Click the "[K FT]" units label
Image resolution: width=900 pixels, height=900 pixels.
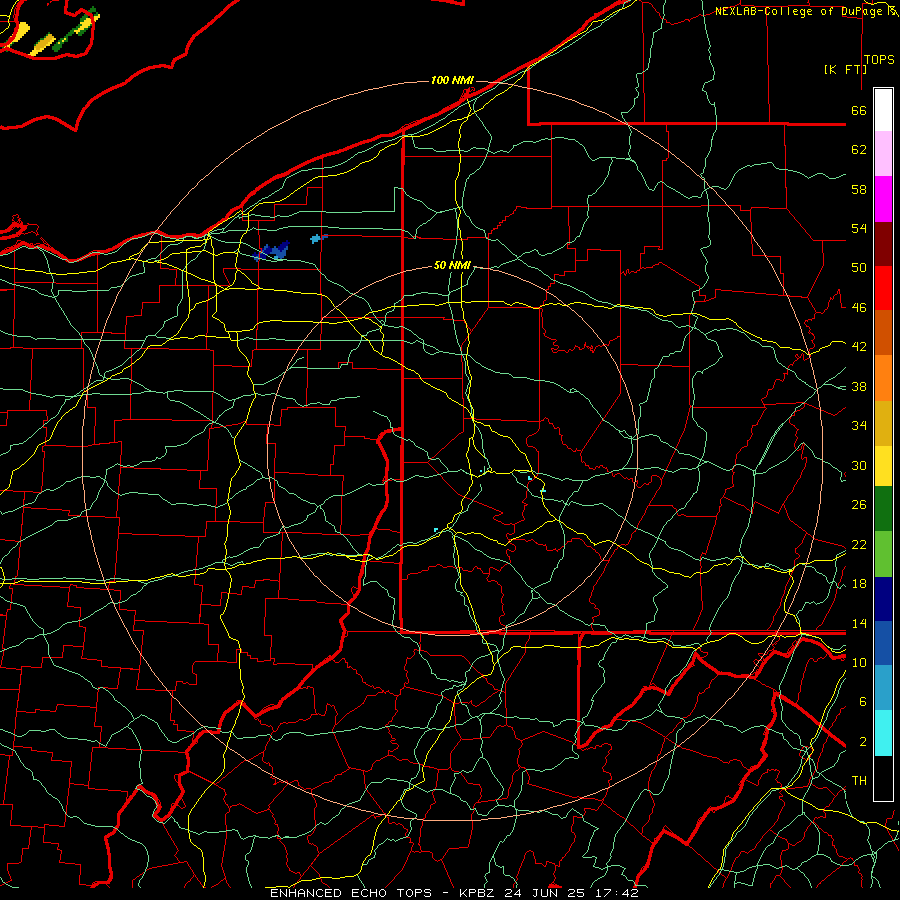coord(845,69)
